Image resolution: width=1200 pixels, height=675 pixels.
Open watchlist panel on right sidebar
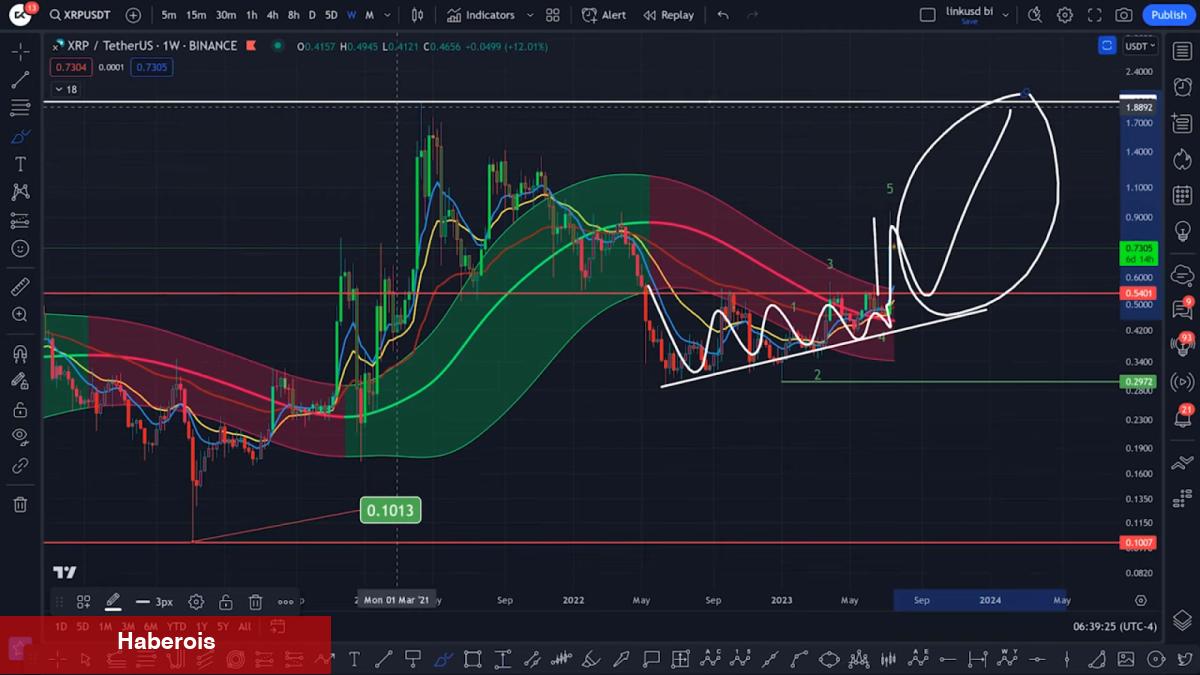tap(1181, 52)
